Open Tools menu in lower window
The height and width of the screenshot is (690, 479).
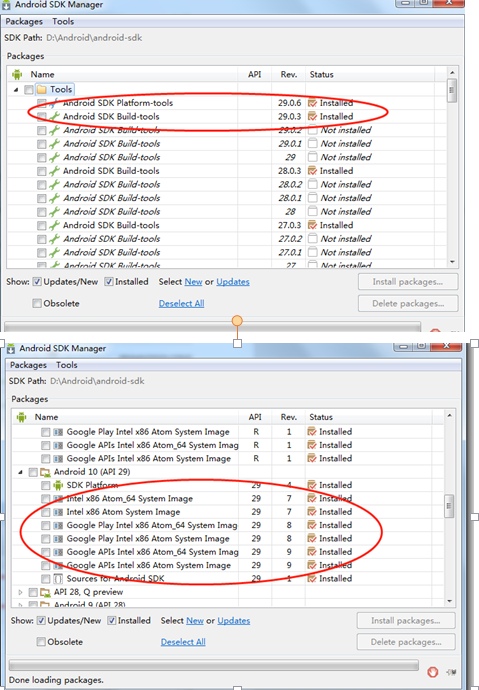(x=67, y=365)
